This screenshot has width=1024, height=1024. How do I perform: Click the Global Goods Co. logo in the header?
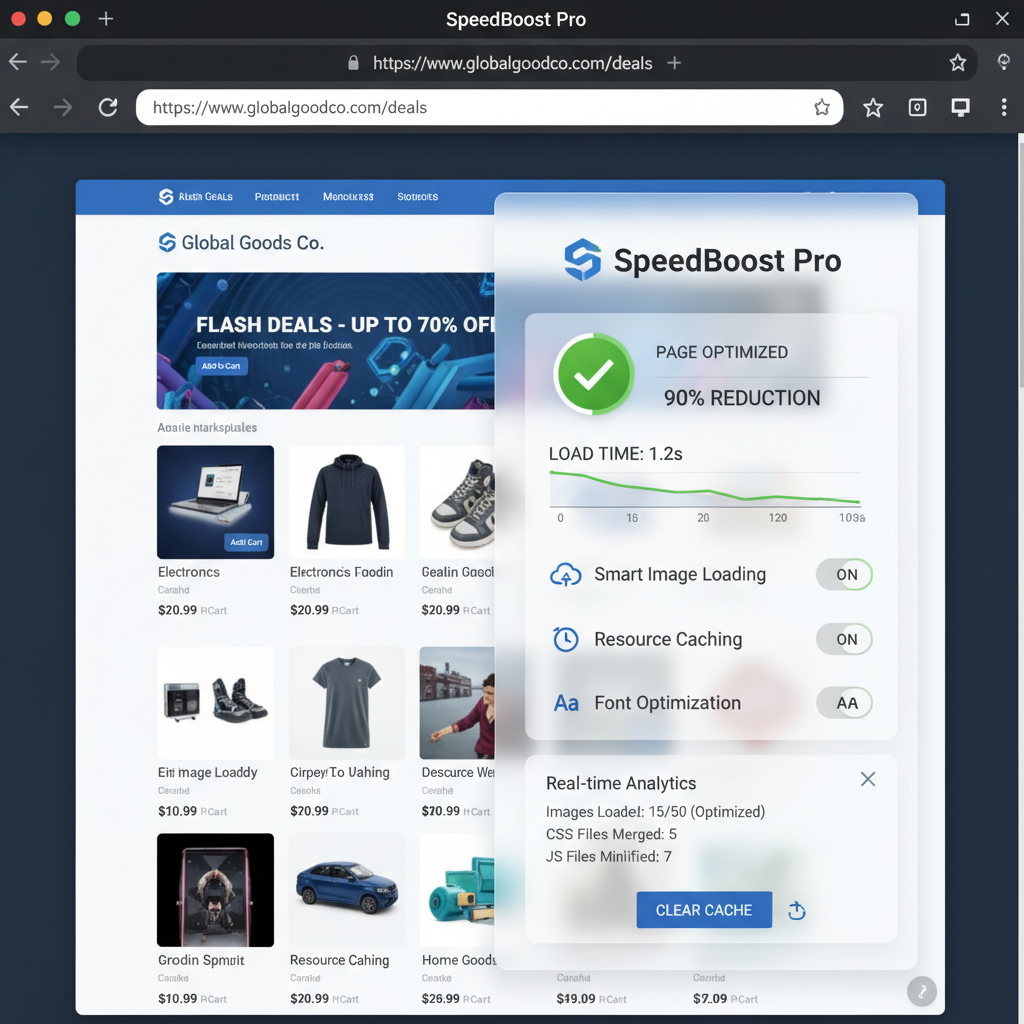coord(241,243)
